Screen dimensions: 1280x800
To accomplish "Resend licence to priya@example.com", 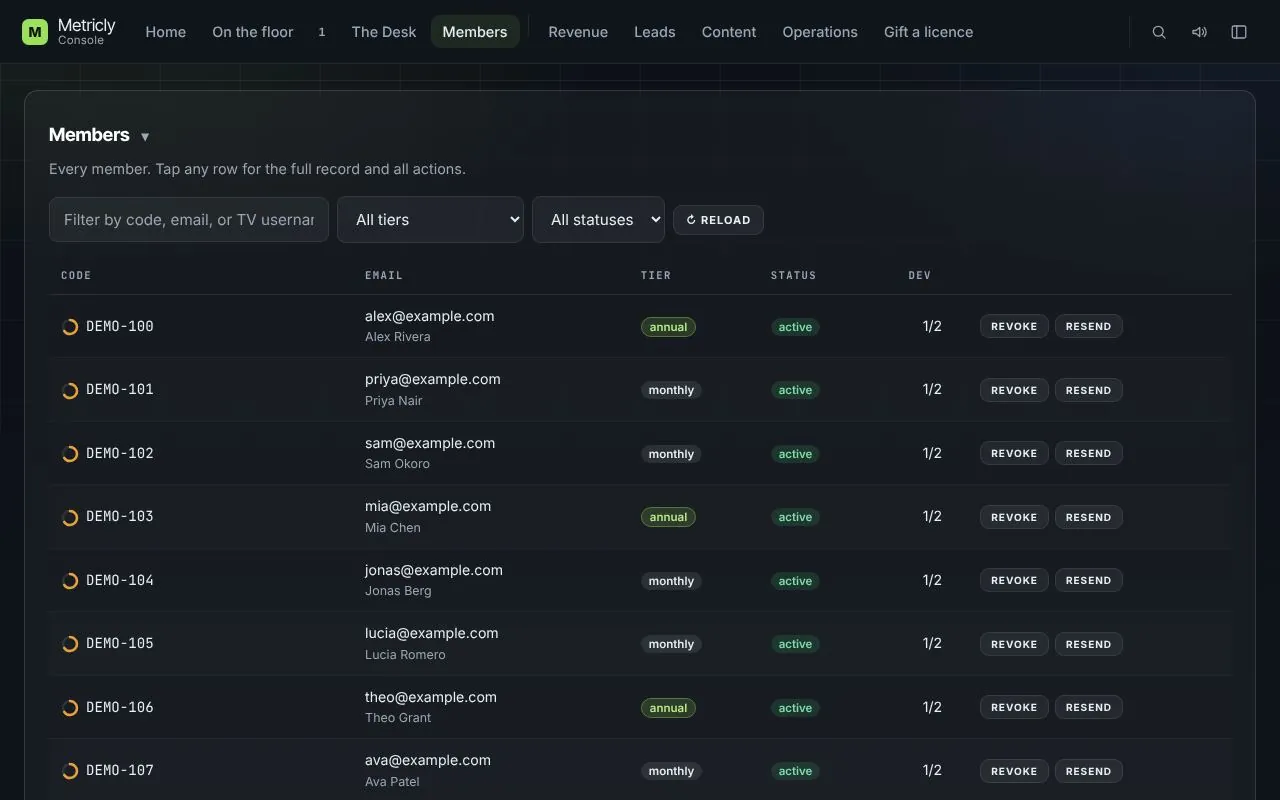I will 1089,390.
